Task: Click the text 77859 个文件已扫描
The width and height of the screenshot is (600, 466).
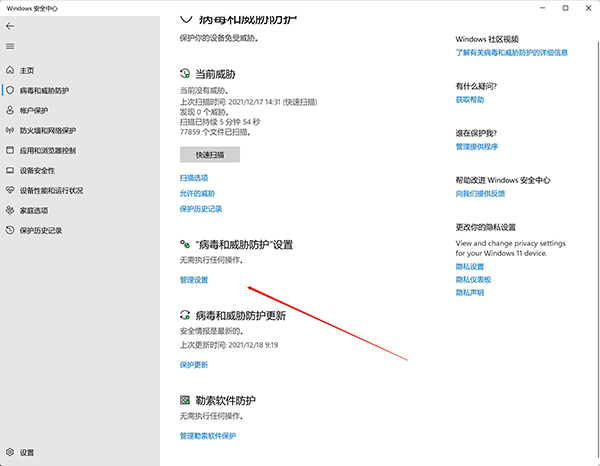Action: click(215, 132)
